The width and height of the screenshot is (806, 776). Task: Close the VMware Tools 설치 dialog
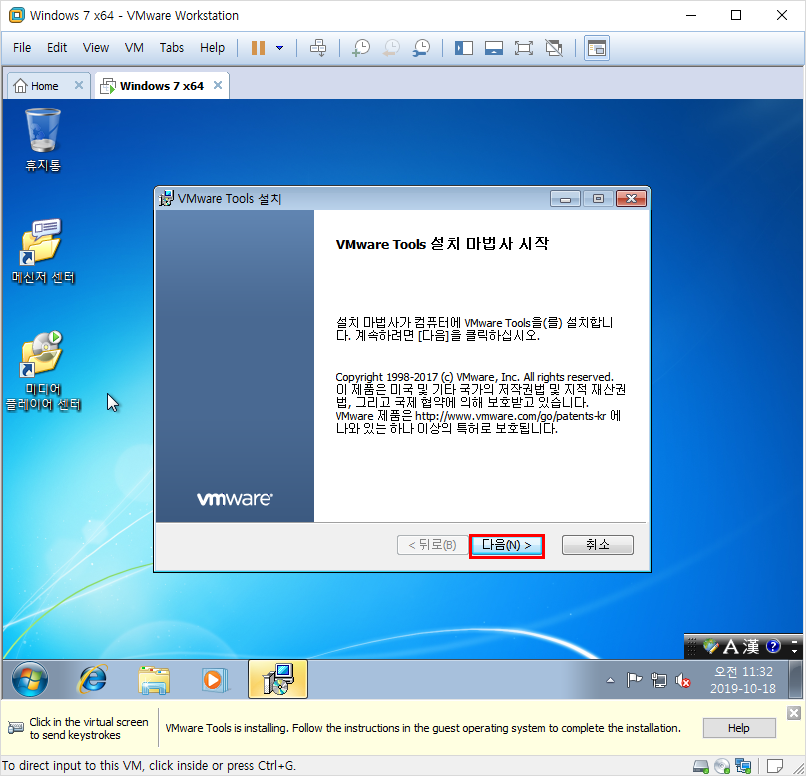(x=632, y=199)
